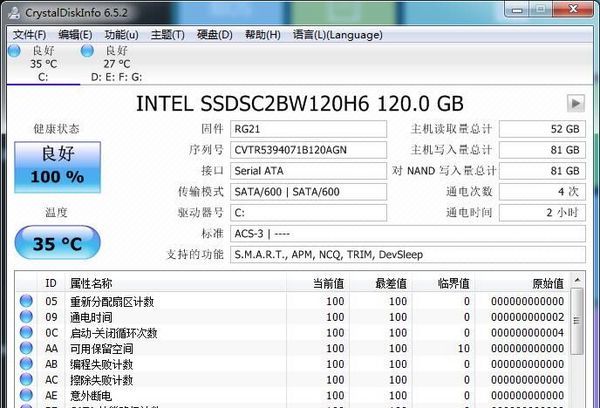Click the scroll up arrow of the attribute list

point(577,281)
